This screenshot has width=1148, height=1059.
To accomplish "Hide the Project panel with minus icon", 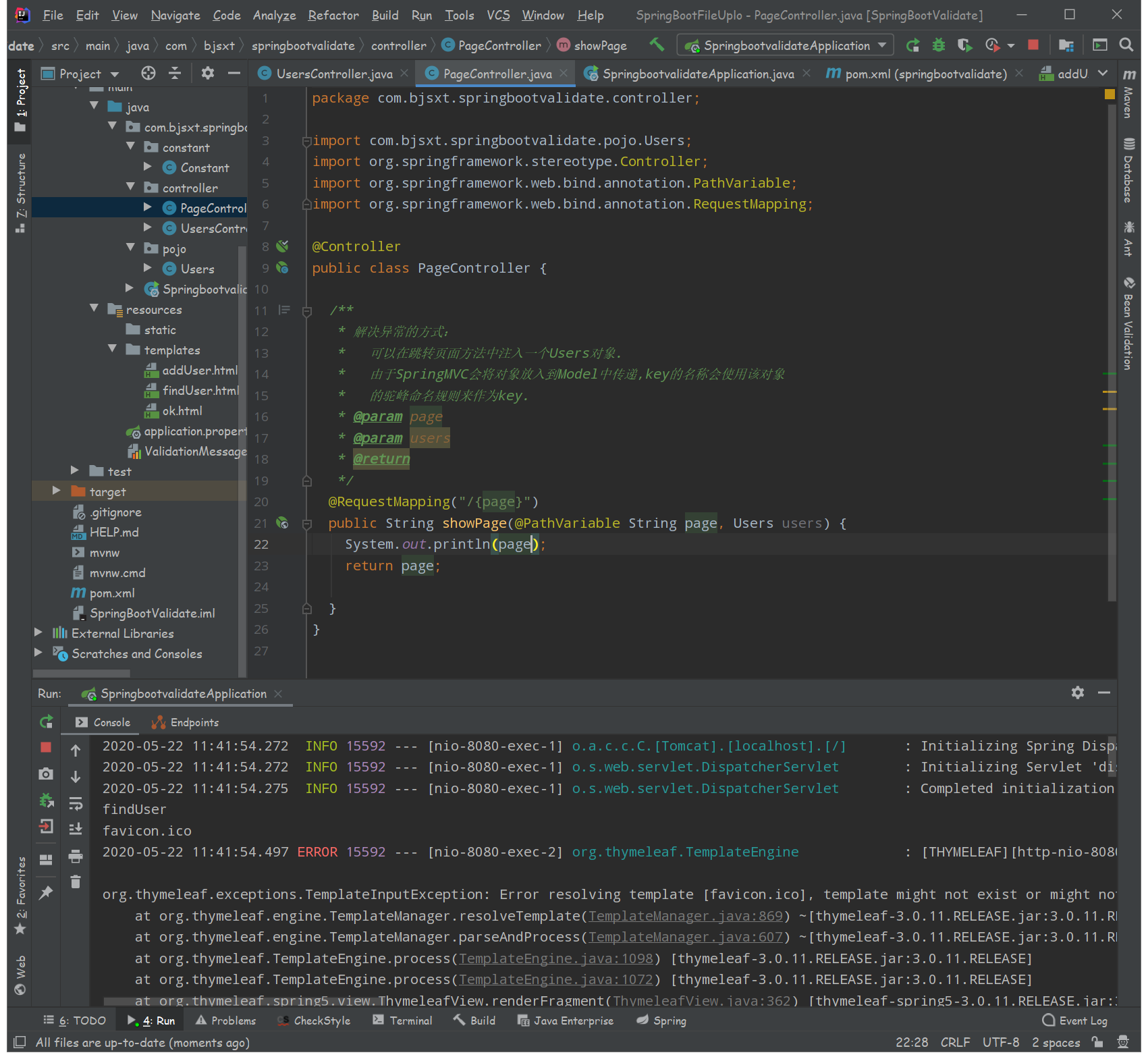I will [x=234, y=73].
